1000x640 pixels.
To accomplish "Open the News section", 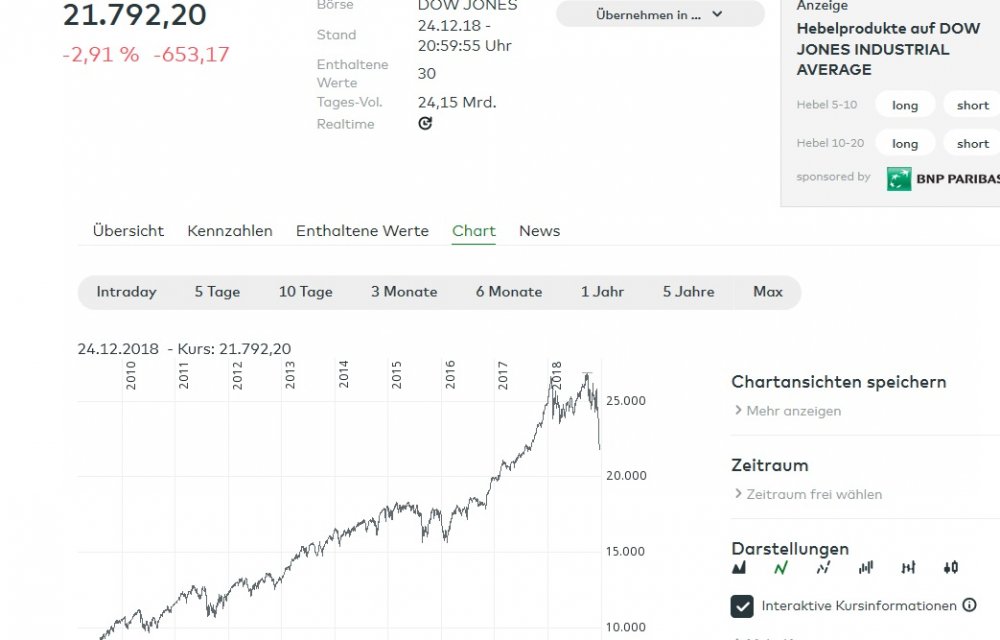I will coord(539,230).
